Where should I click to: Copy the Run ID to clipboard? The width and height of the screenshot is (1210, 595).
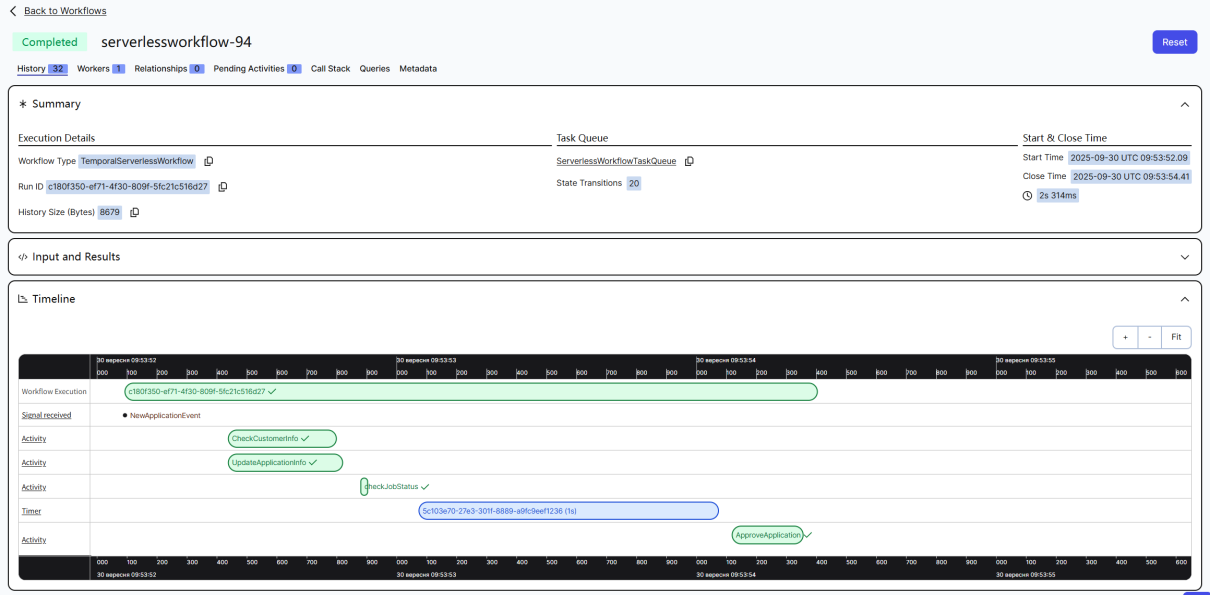pyautogui.click(x=221, y=186)
